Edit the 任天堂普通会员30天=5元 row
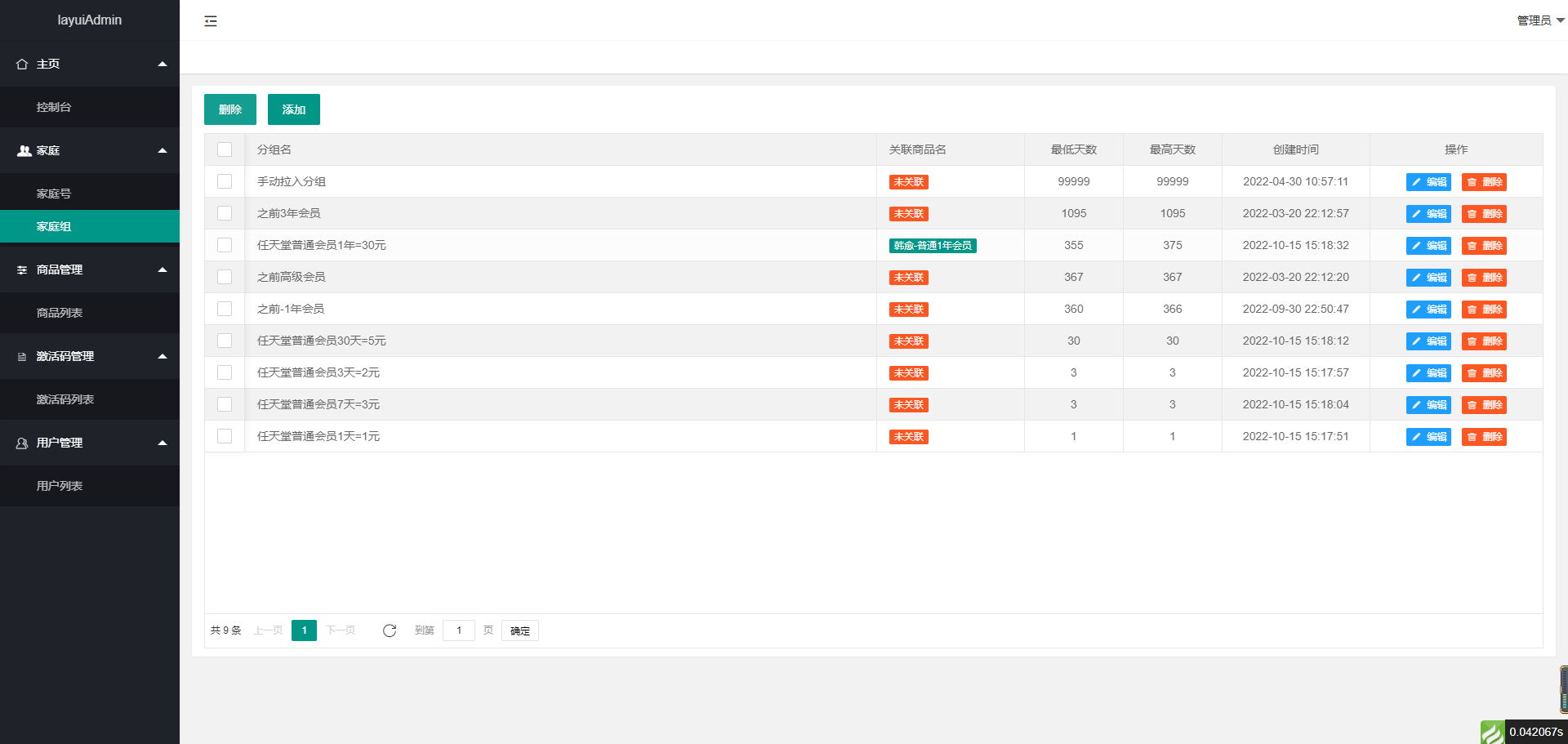This screenshot has height=744, width=1568. pyautogui.click(x=1428, y=341)
